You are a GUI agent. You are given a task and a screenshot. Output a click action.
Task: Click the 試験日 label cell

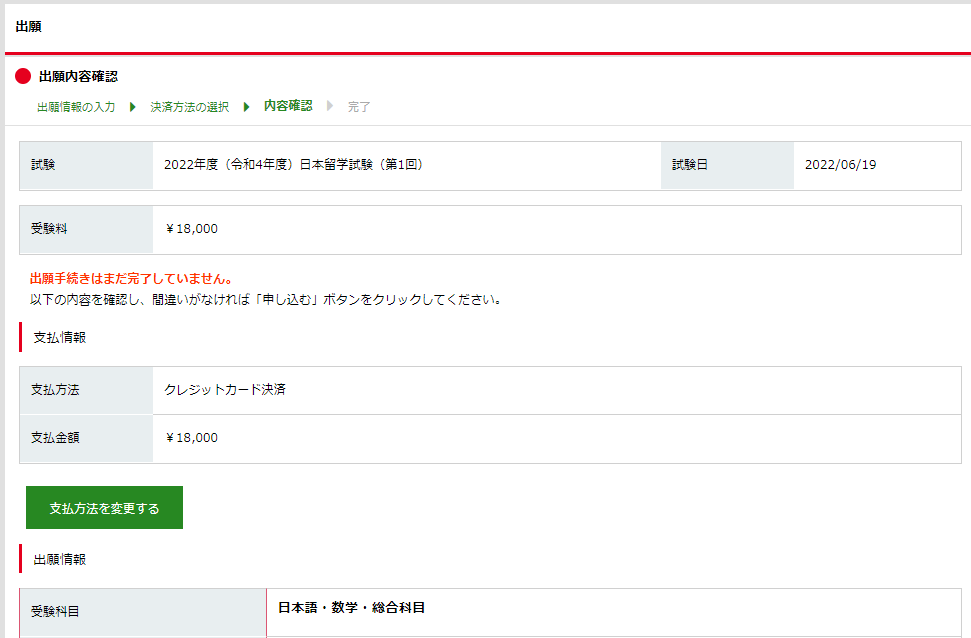click(727, 165)
